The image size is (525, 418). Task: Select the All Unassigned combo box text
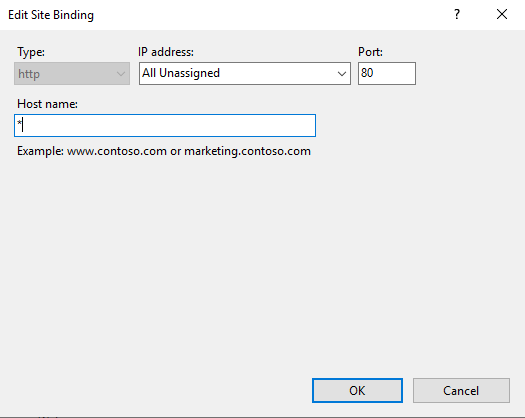click(x=181, y=73)
